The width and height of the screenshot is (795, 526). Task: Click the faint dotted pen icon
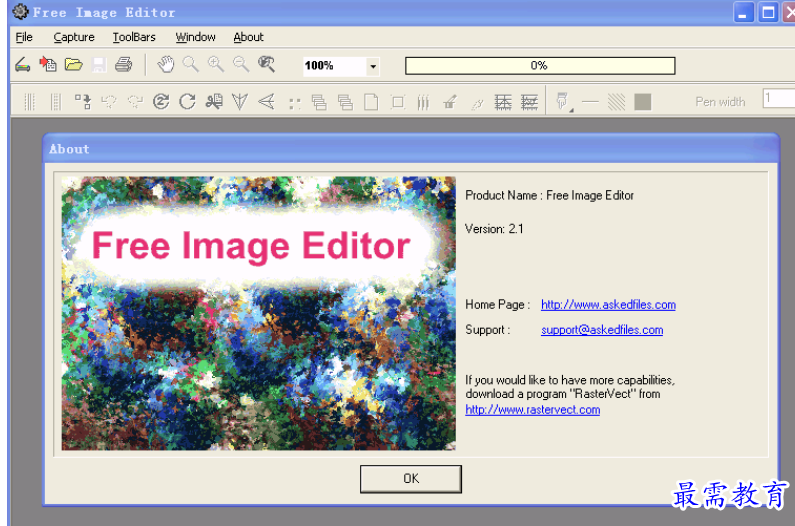pyautogui.click(x=477, y=103)
